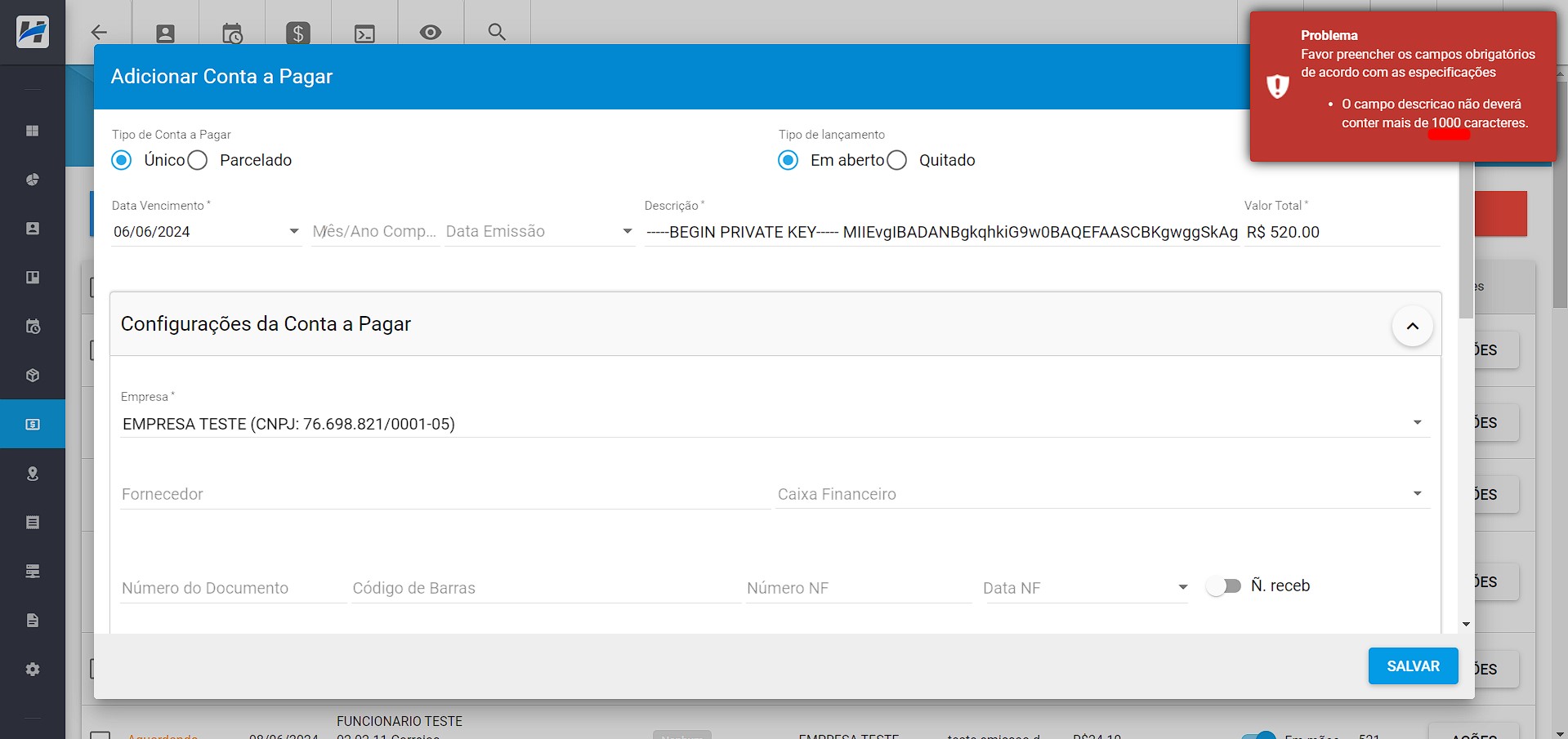Click the Fornecedor field
Screen dimensions: 1568x739
pos(445,494)
